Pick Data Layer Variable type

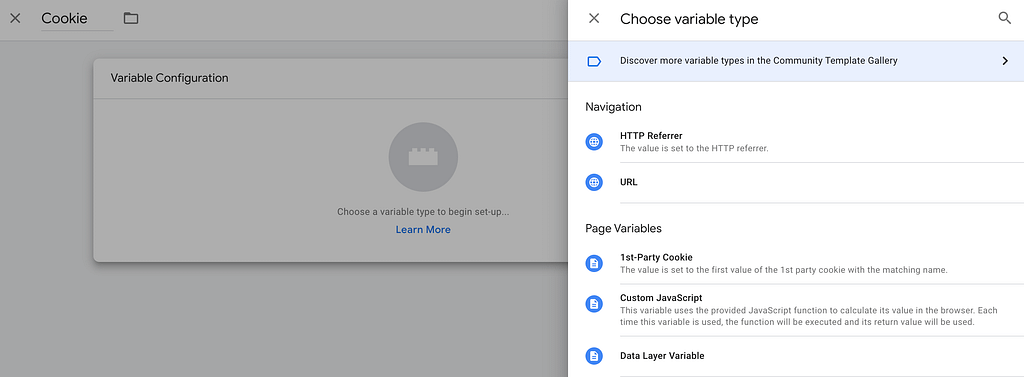pos(796,356)
